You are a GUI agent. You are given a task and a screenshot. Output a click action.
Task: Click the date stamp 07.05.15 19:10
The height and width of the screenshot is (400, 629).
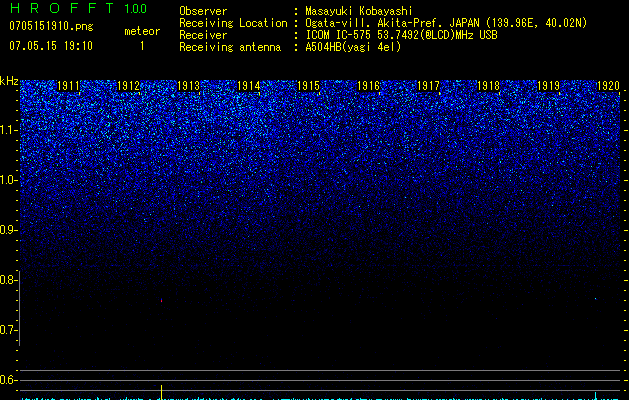coord(51,46)
